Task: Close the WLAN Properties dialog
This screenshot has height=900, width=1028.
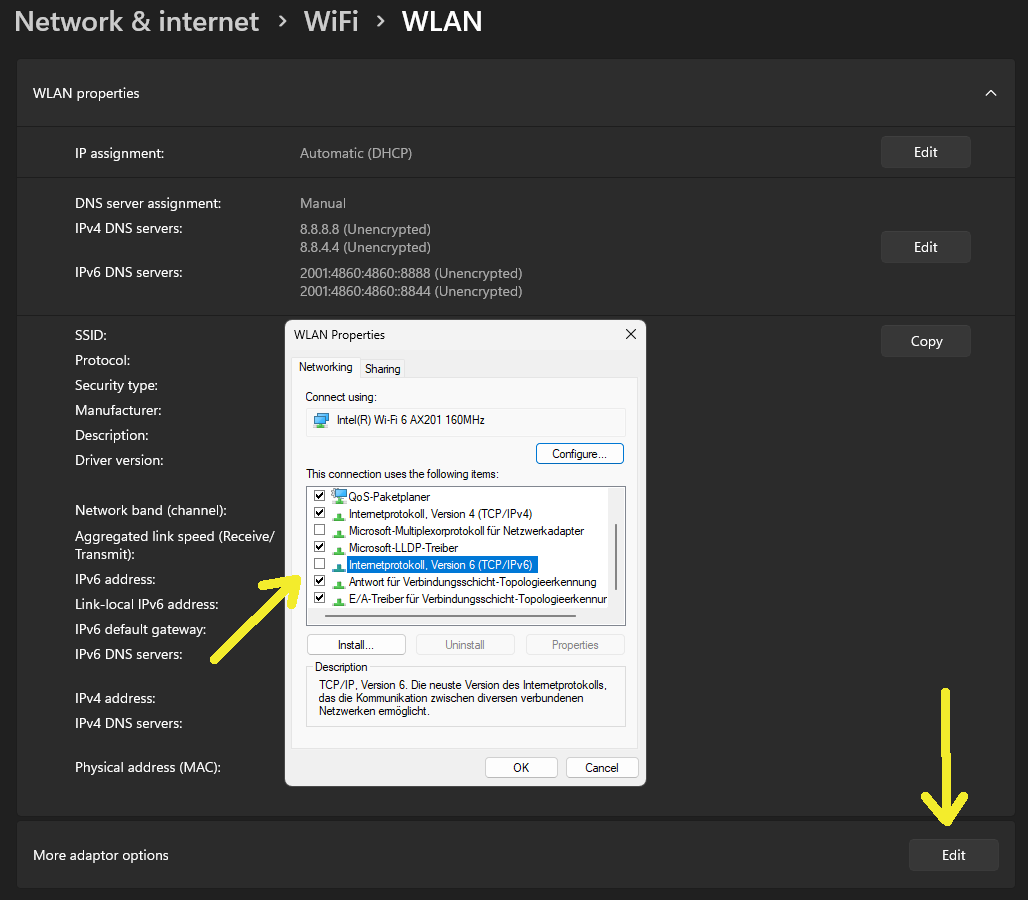Action: tap(631, 334)
